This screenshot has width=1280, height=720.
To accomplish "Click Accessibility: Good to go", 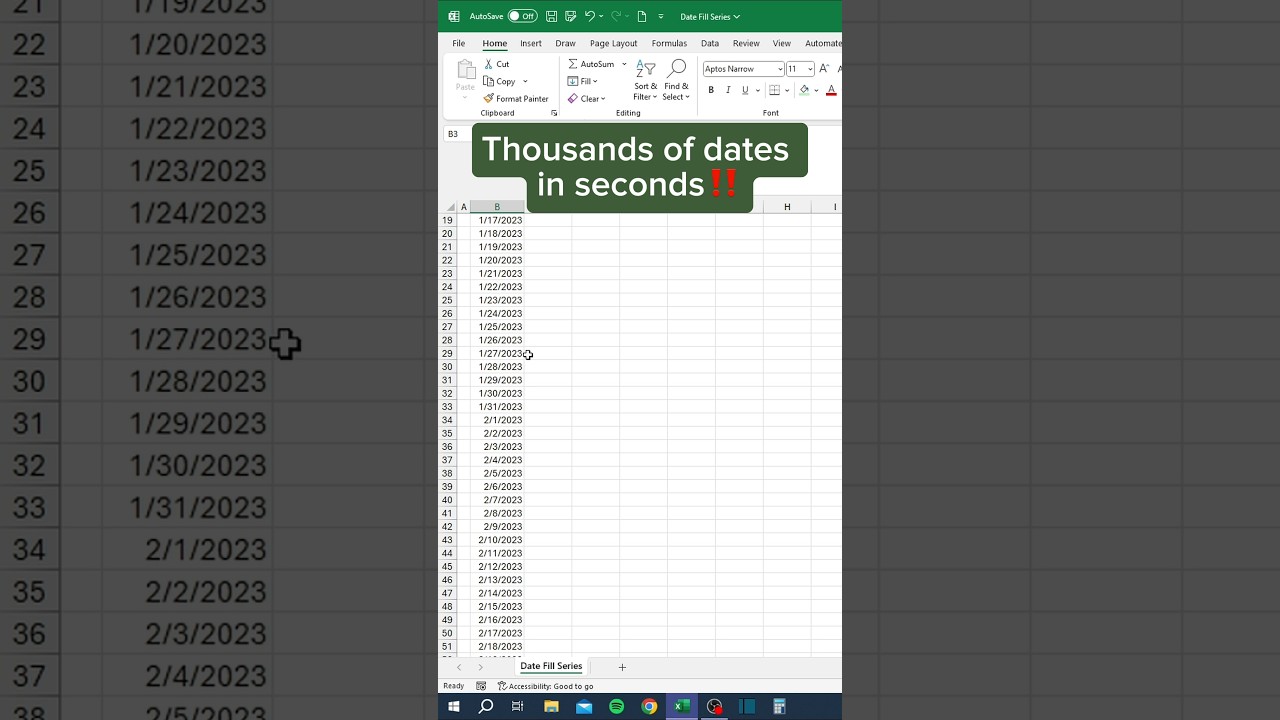I will tap(546, 686).
